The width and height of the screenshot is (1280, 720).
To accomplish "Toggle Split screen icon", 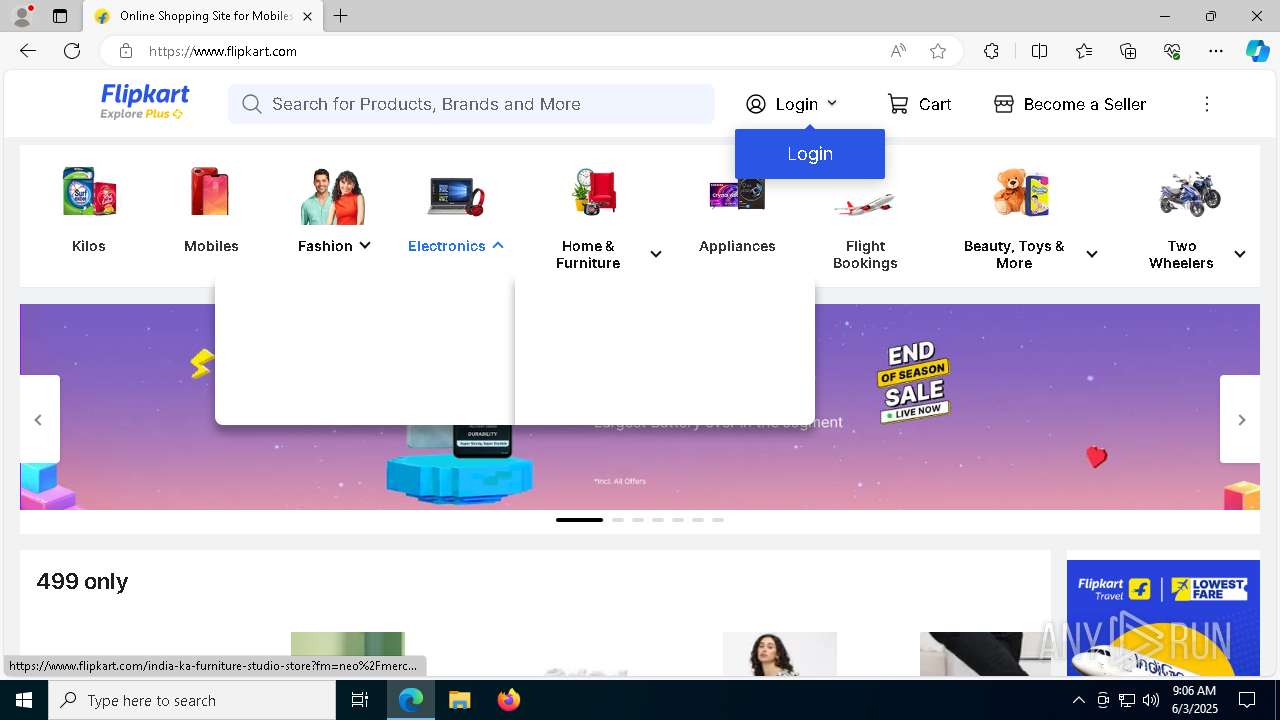I will coord(1039,51).
